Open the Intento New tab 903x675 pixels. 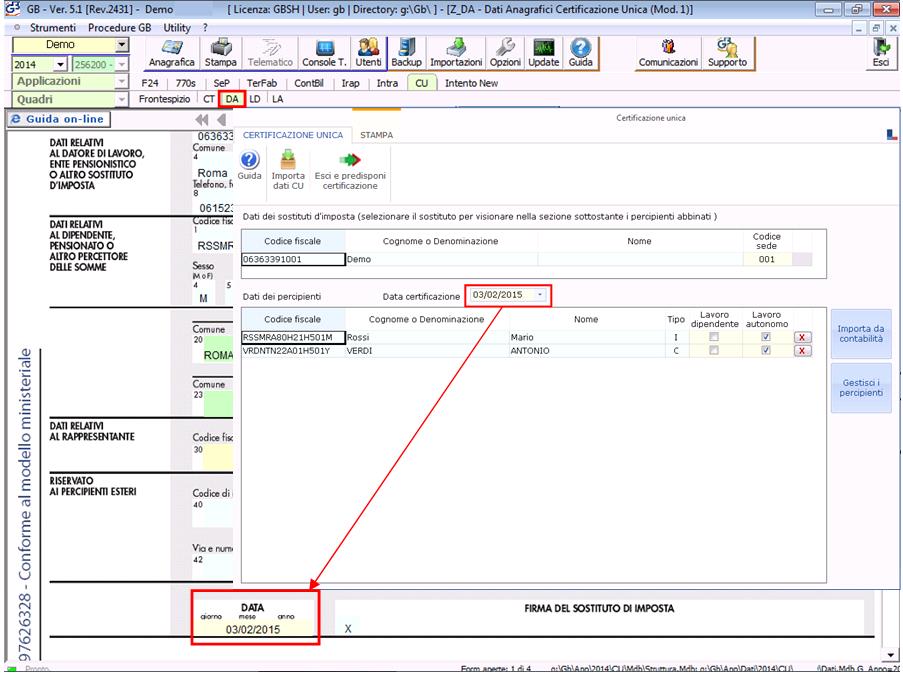(x=471, y=83)
